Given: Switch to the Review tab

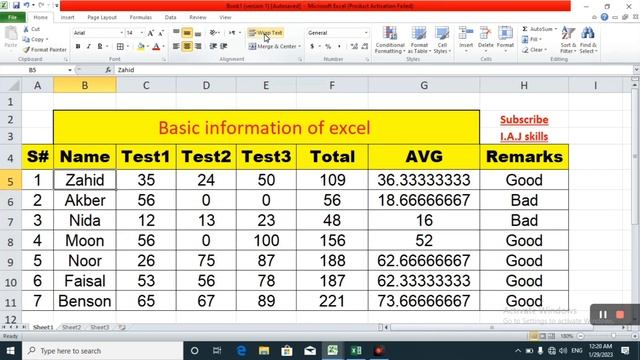Looking at the screenshot, I should pyautogui.click(x=198, y=18).
